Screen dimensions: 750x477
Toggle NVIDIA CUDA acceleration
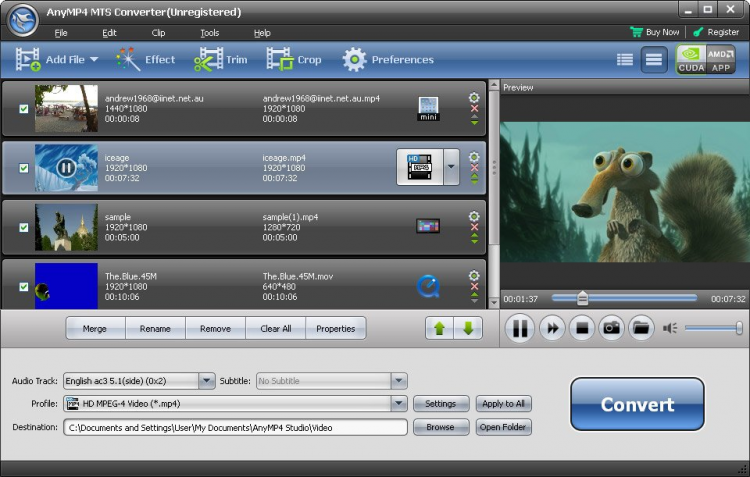(691, 59)
